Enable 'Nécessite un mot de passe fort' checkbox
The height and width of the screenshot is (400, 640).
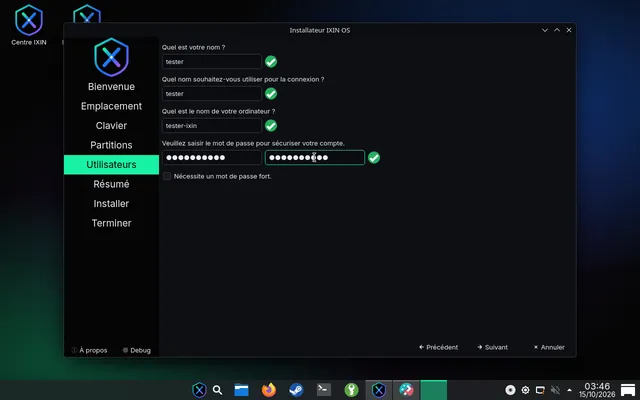point(167,176)
